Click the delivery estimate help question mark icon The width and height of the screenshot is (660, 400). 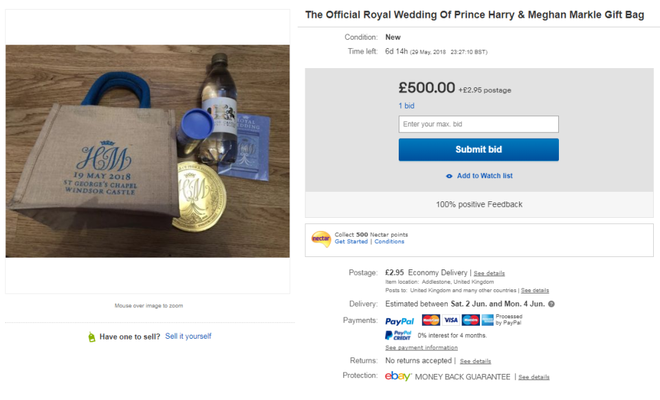click(551, 304)
